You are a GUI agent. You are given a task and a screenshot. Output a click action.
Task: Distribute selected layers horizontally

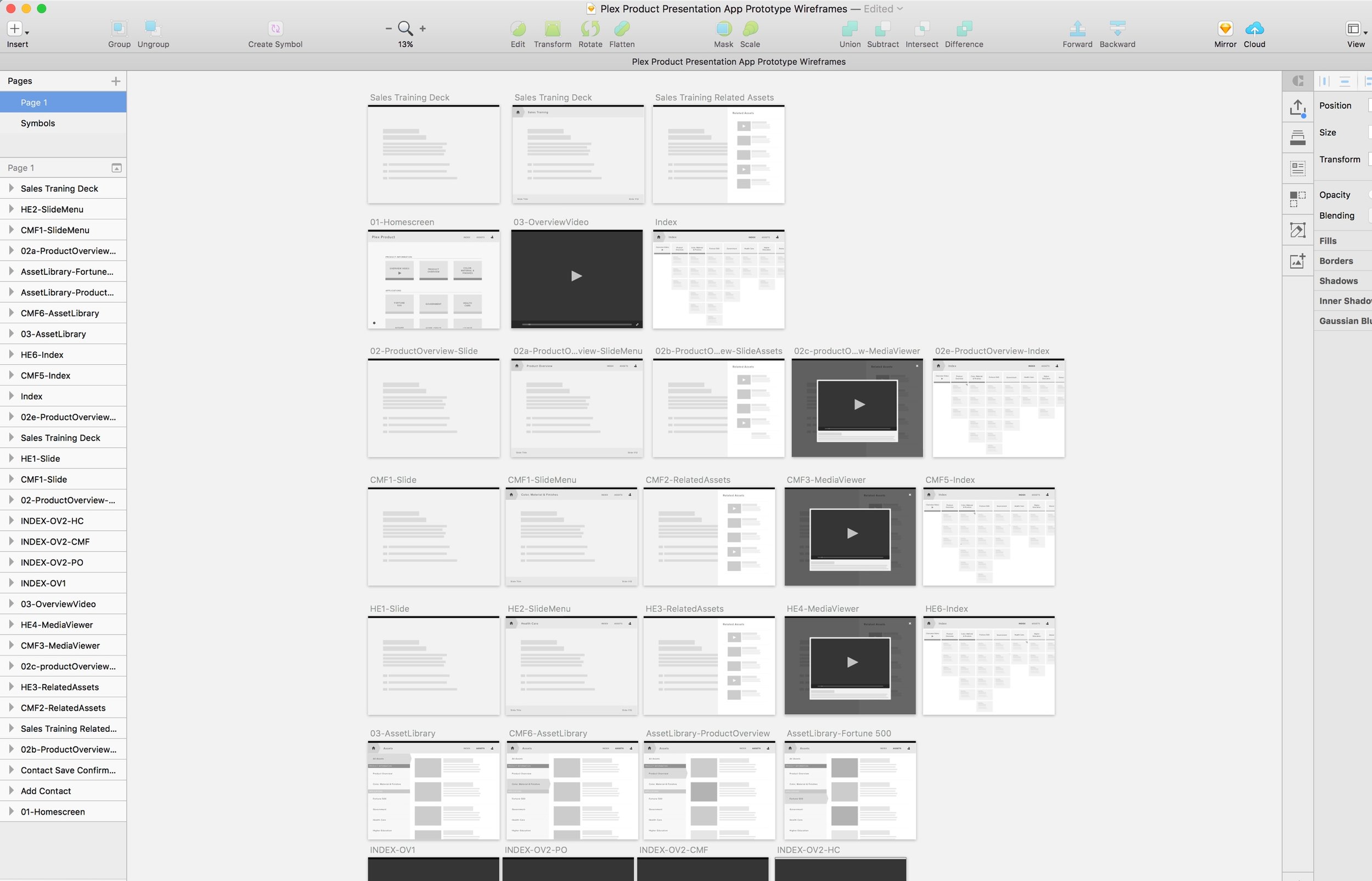[1324, 81]
